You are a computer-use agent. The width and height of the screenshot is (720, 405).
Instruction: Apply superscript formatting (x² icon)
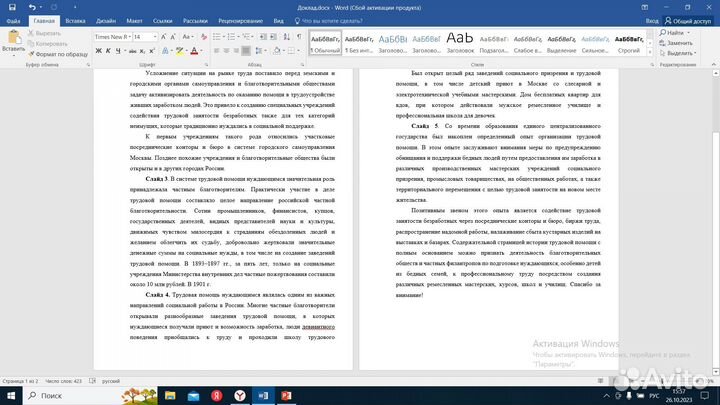click(x=152, y=51)
